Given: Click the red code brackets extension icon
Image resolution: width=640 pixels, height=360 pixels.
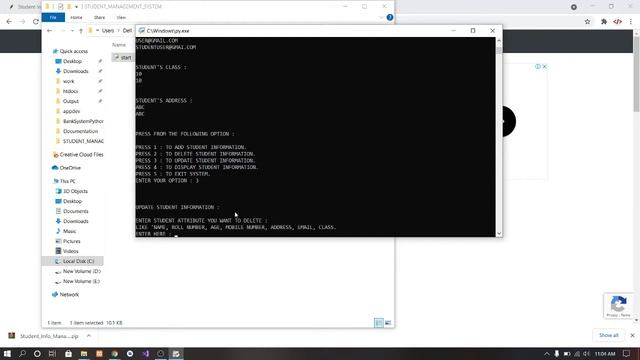Looking at the screenshot, I should point(617,22).
